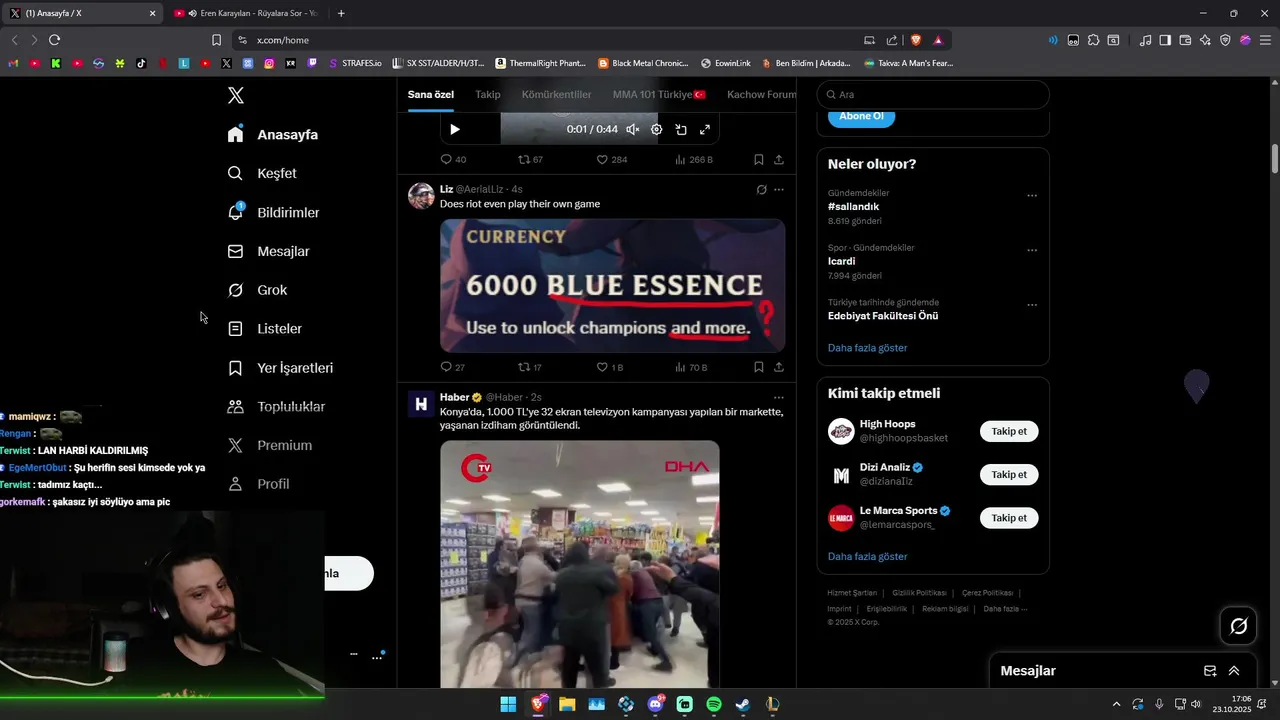Viewport: 1280px width, 720px height.
Task: Ask Grok about Liz's post
Action: (761, 189)
